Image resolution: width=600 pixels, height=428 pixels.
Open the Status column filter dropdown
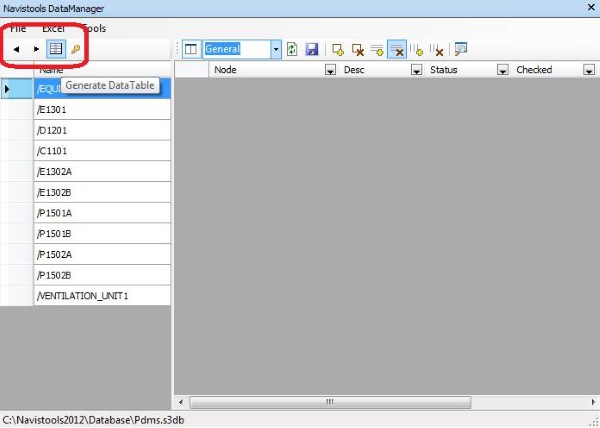point(503,71)
